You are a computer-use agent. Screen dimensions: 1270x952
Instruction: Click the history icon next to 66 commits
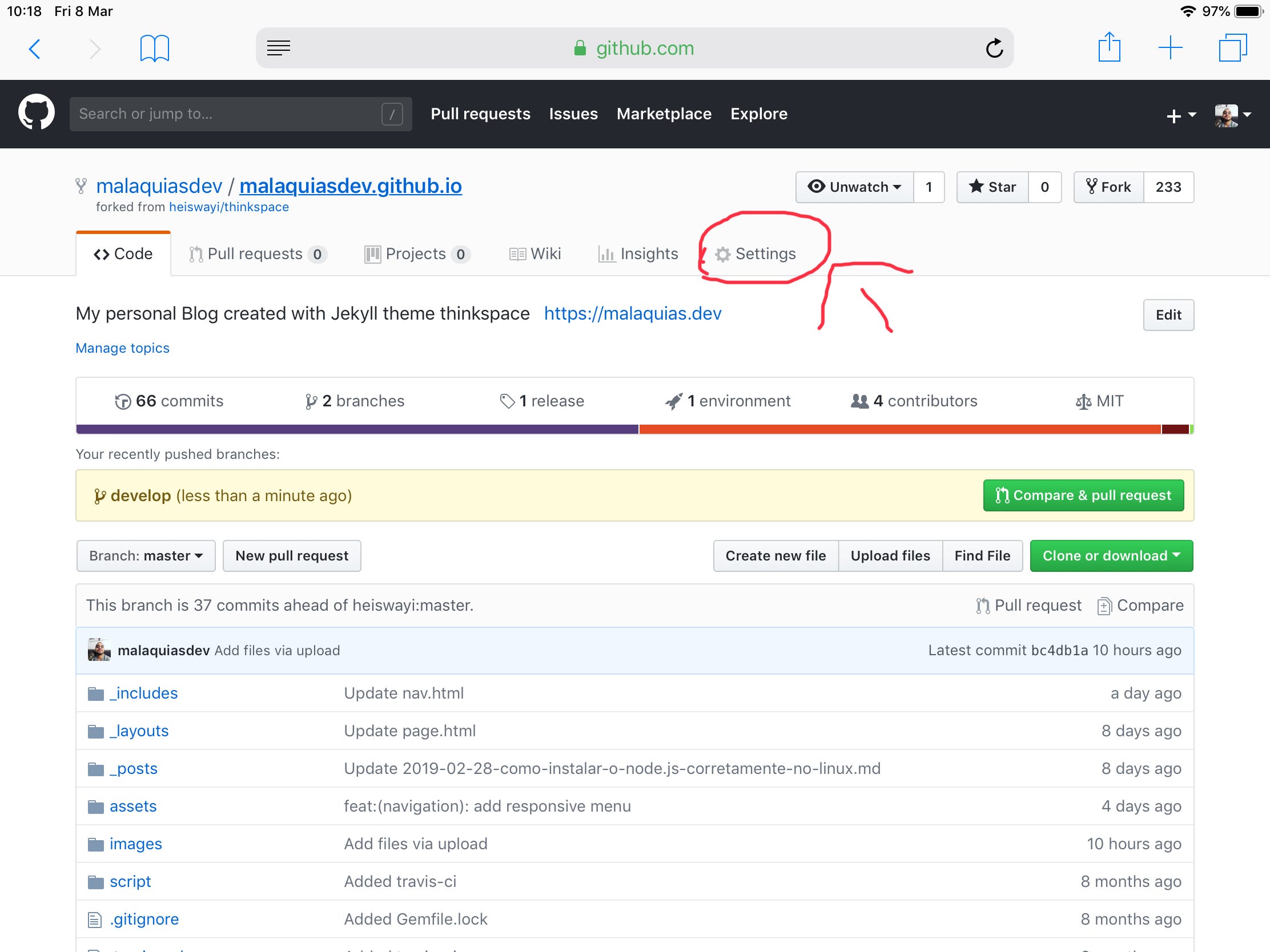(x=123, y=401)
